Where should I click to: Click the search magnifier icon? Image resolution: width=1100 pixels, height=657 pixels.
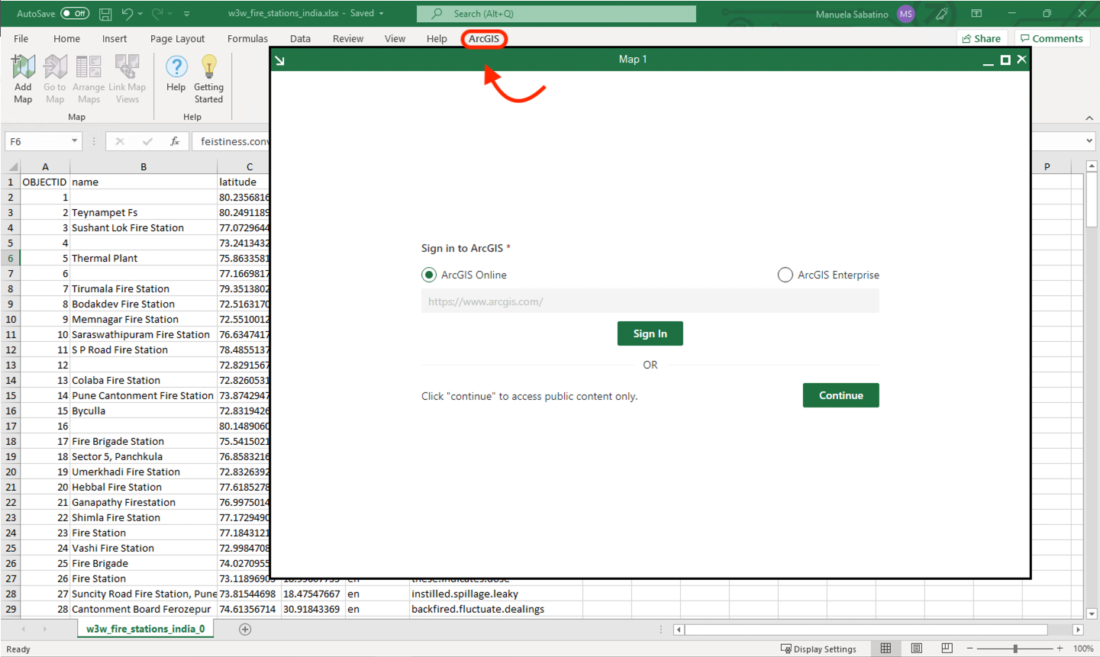(437, 13)
